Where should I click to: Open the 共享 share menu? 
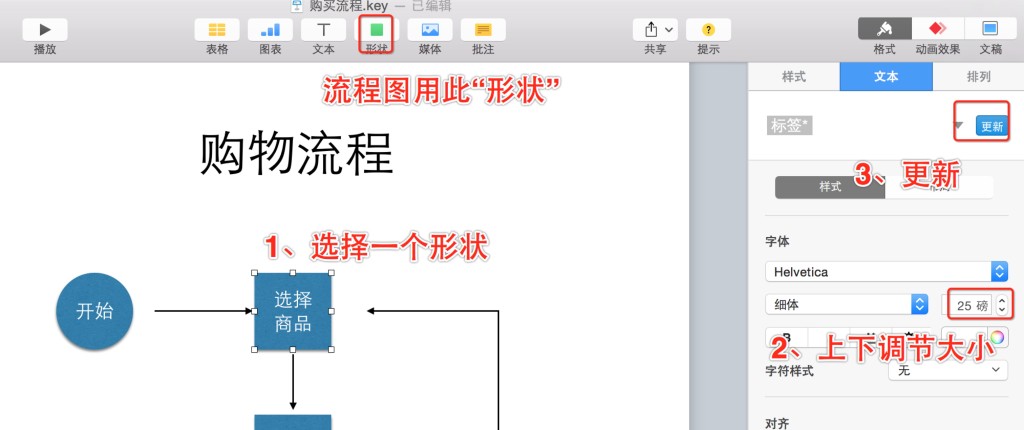point(655,30)
